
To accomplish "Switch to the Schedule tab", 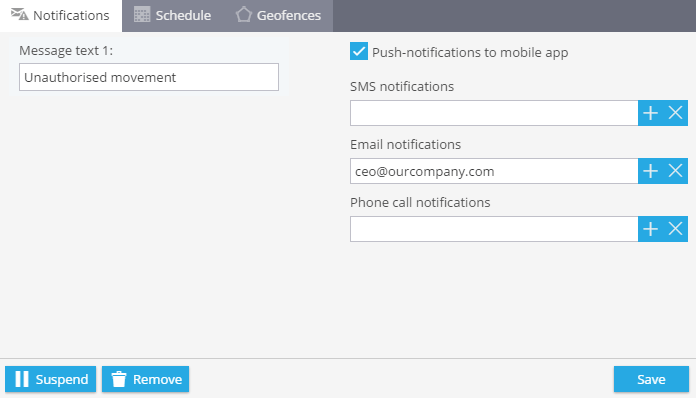I will (x=173, y=16).
